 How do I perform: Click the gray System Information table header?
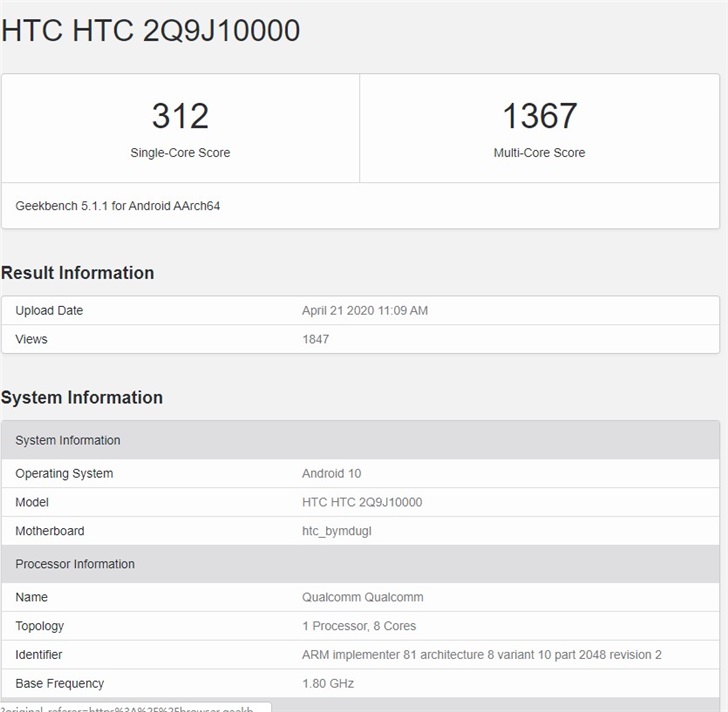pyautogui.click(x=360, y=440)
